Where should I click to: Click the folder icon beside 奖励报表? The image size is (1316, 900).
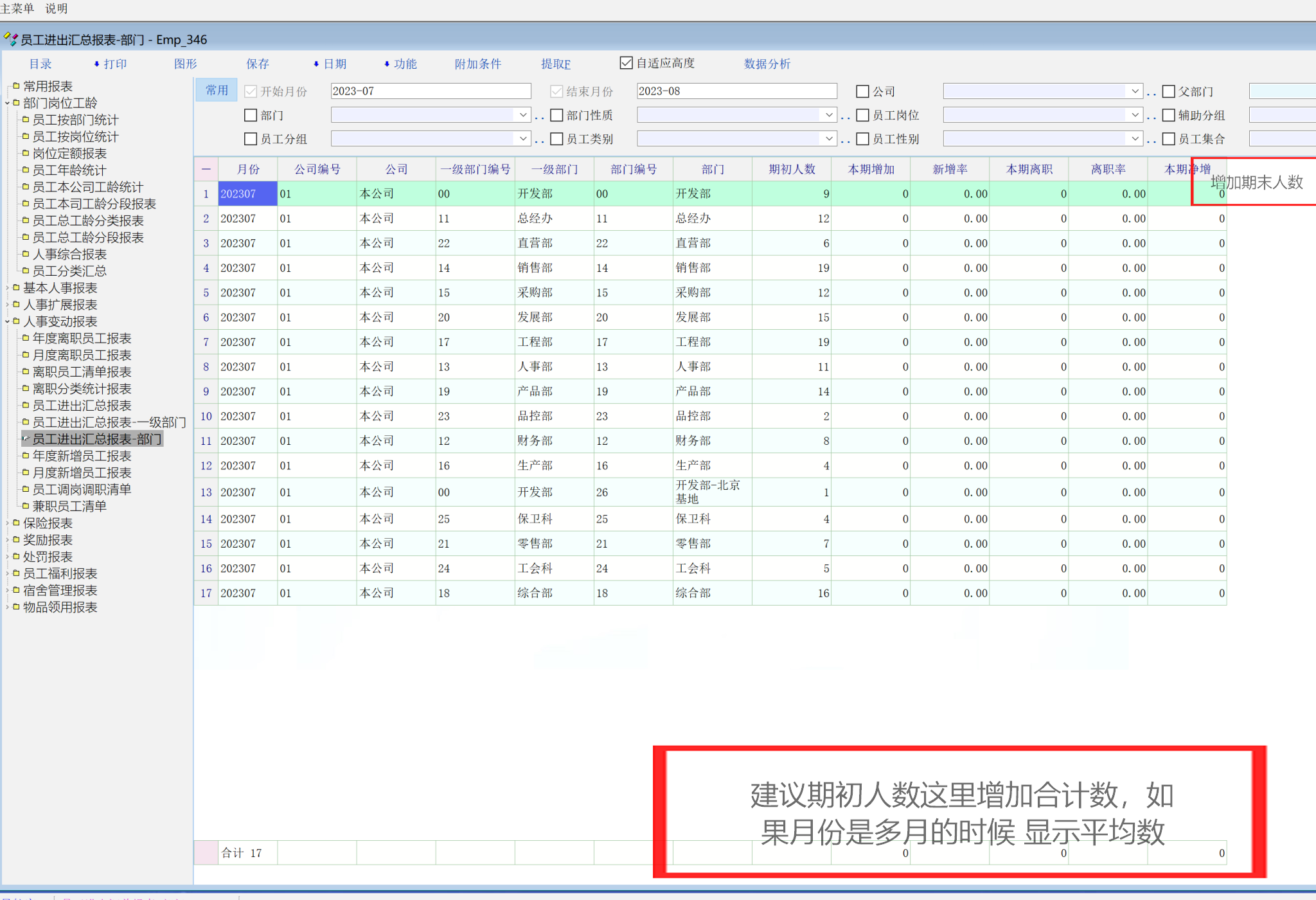click(x=16, y=540)
